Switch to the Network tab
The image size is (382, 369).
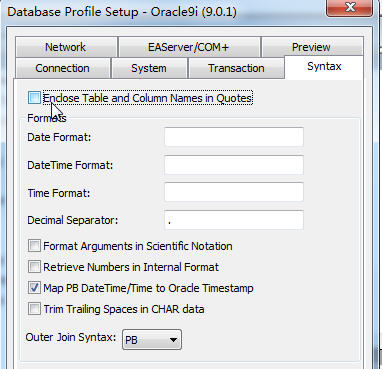click(x=66, y=47)
